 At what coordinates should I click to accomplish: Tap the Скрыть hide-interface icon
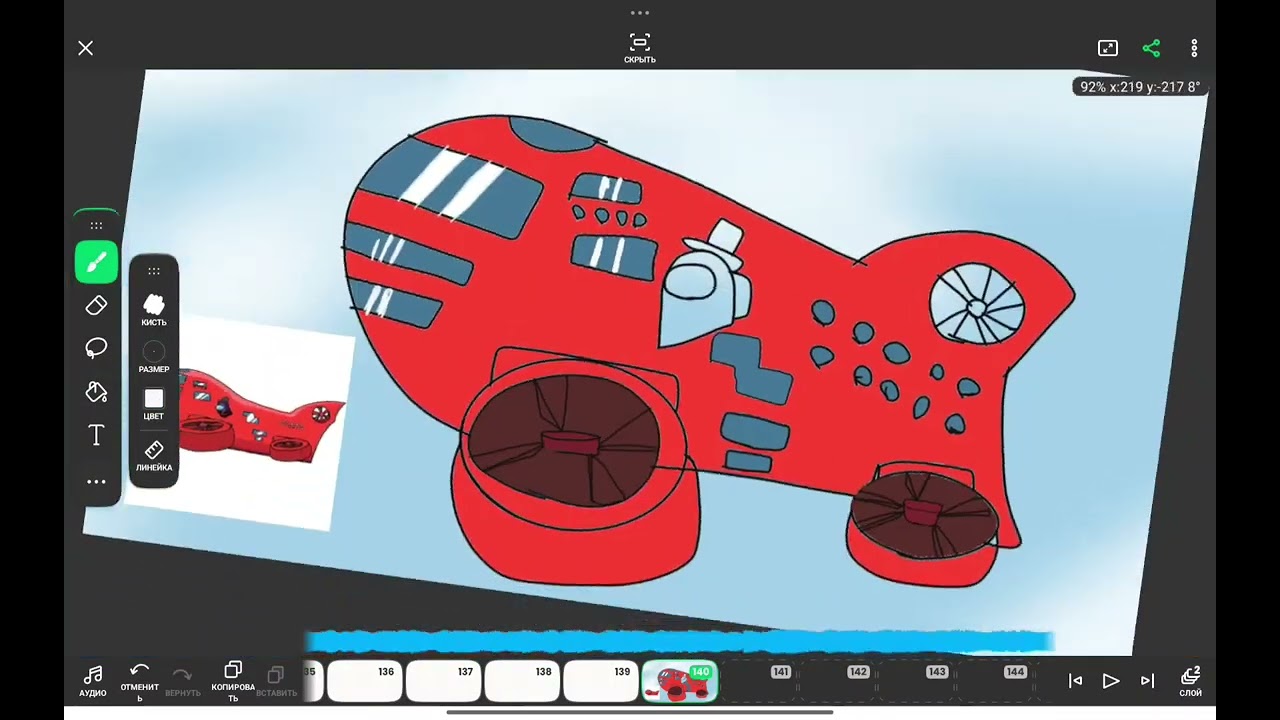[640, 48]
